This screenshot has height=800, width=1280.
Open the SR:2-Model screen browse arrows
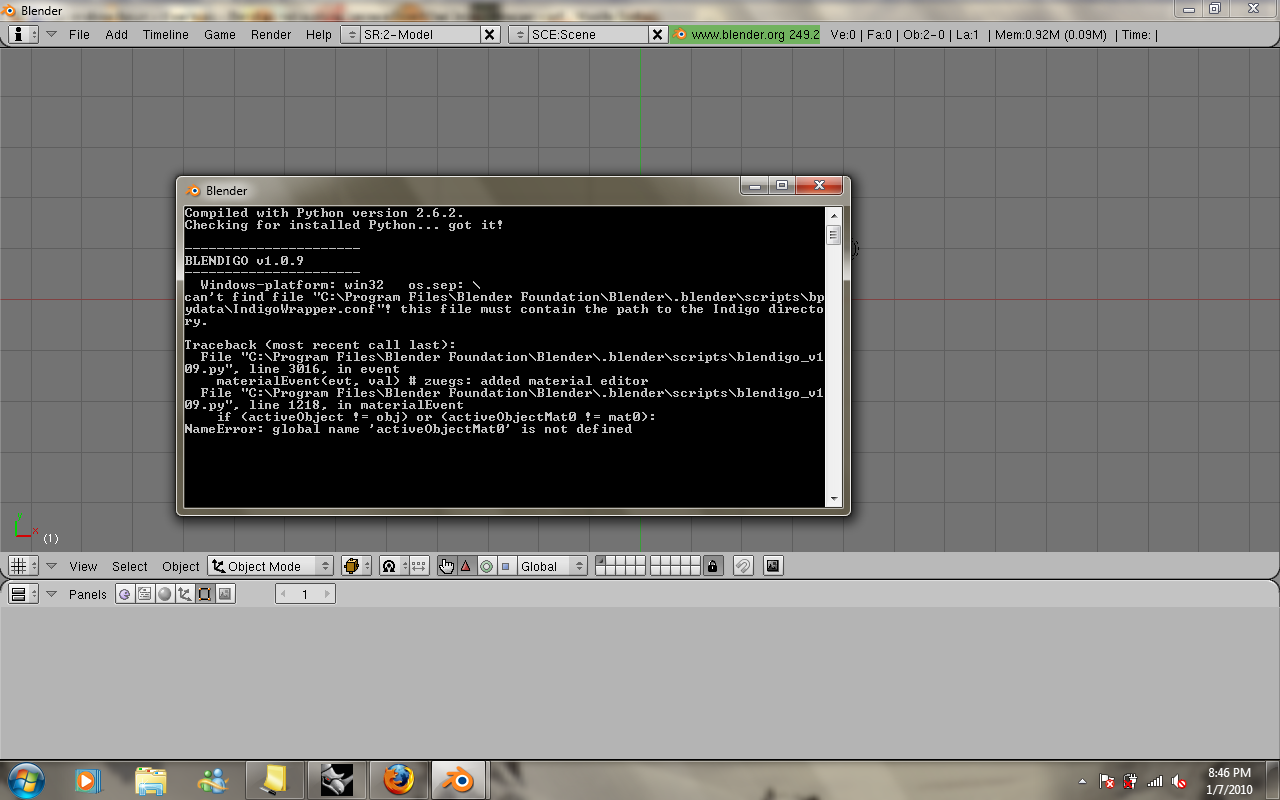[351, 34]
